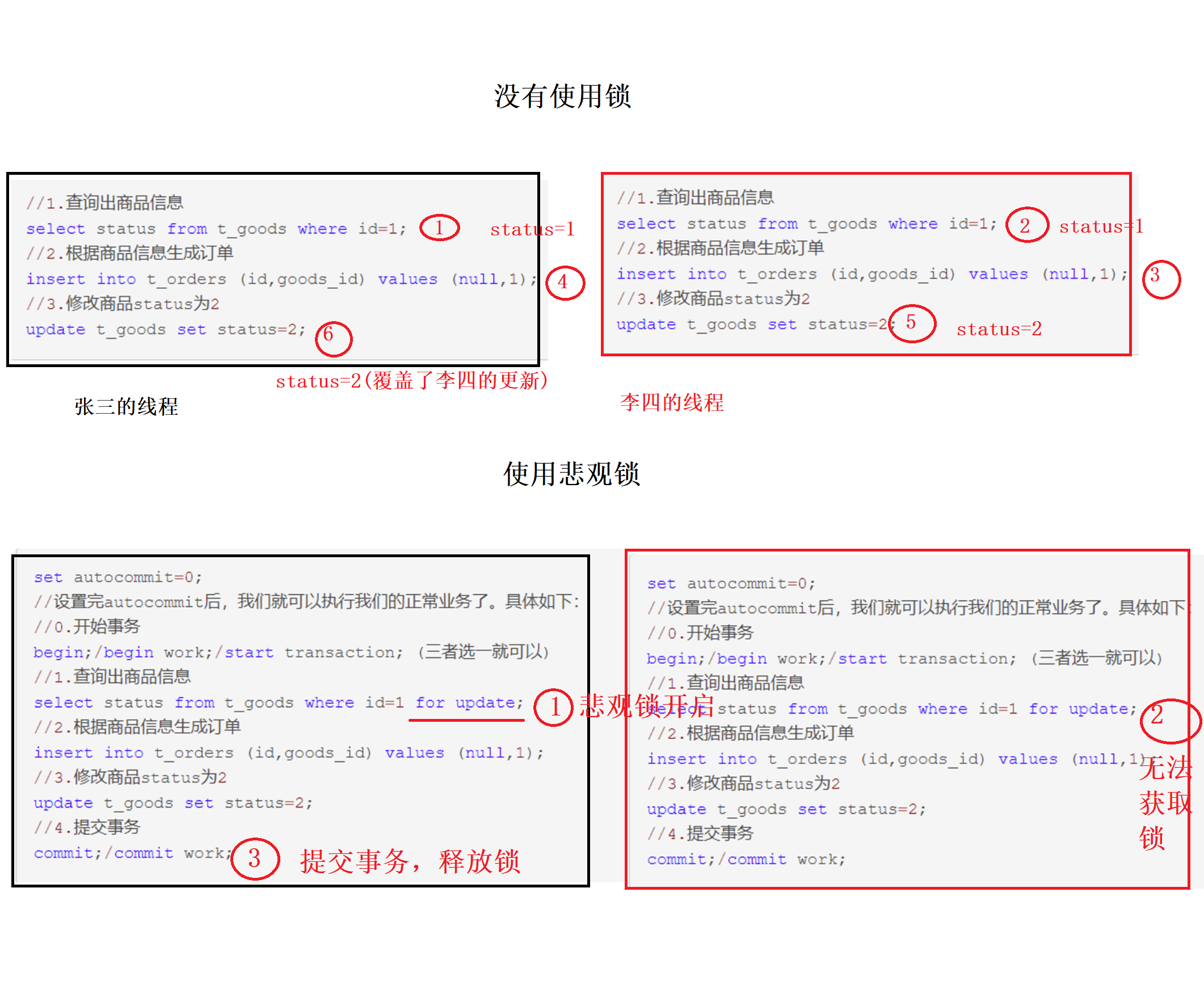Click the heading 使用悲观锁
This screenshot has height=993, width=1204.
tap(571, 474)
